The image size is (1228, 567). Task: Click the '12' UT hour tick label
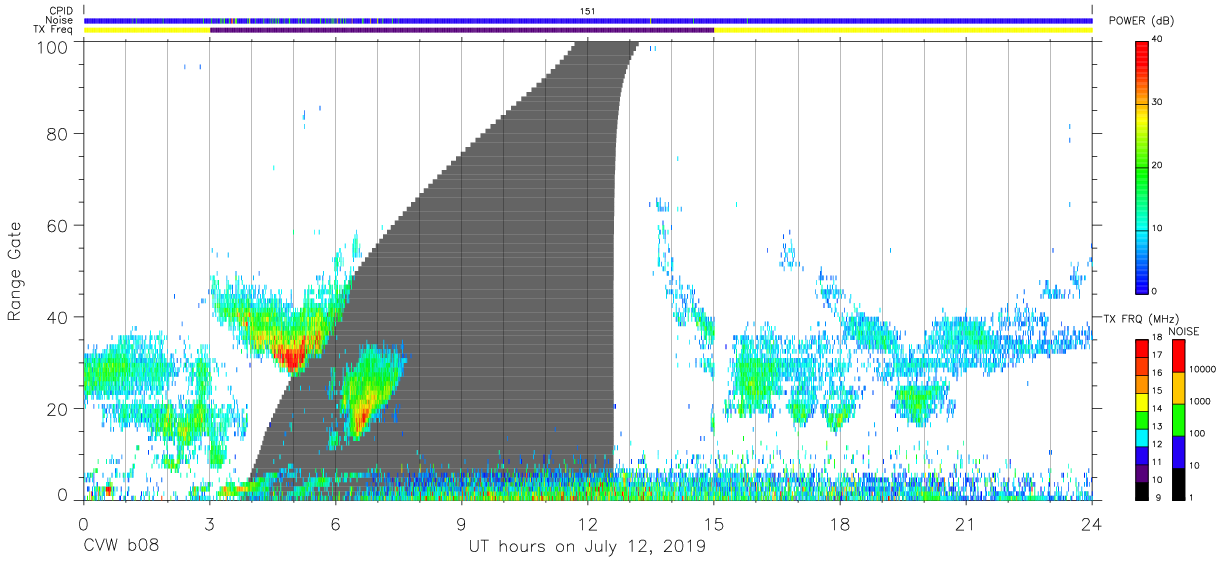click(x=588, y=523)
